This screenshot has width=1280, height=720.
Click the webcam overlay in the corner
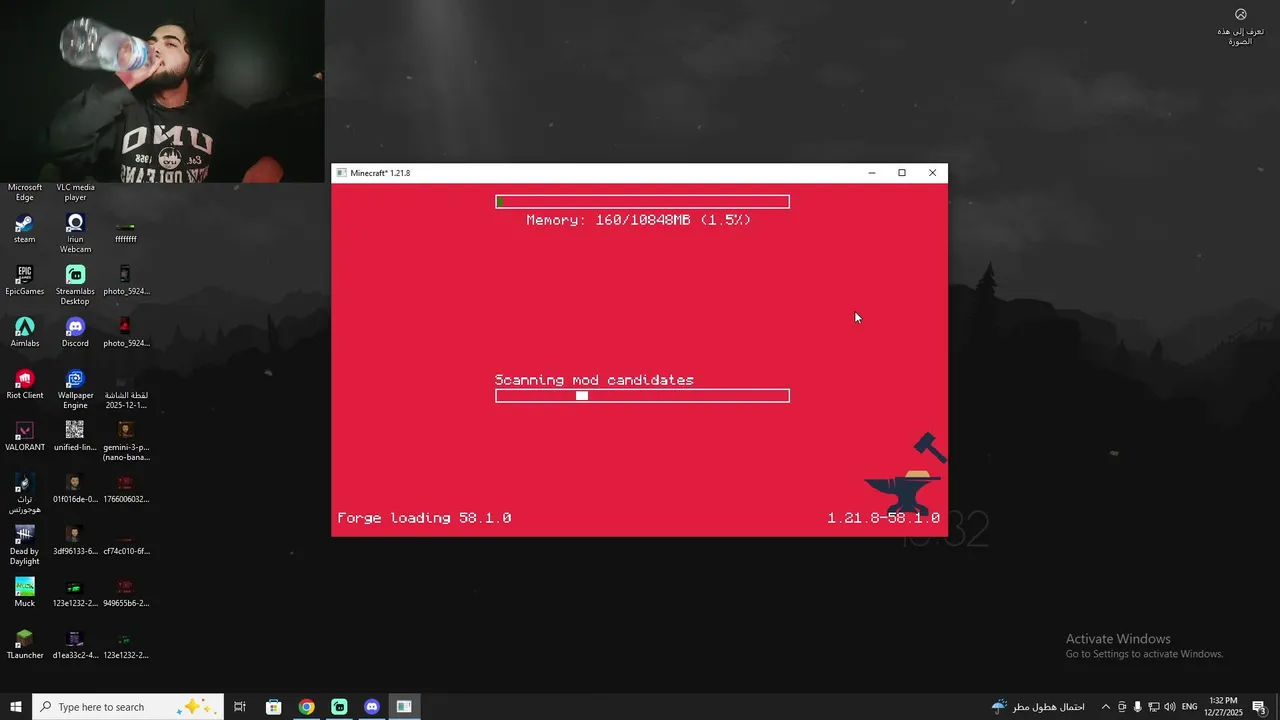(x=162, y=91)
